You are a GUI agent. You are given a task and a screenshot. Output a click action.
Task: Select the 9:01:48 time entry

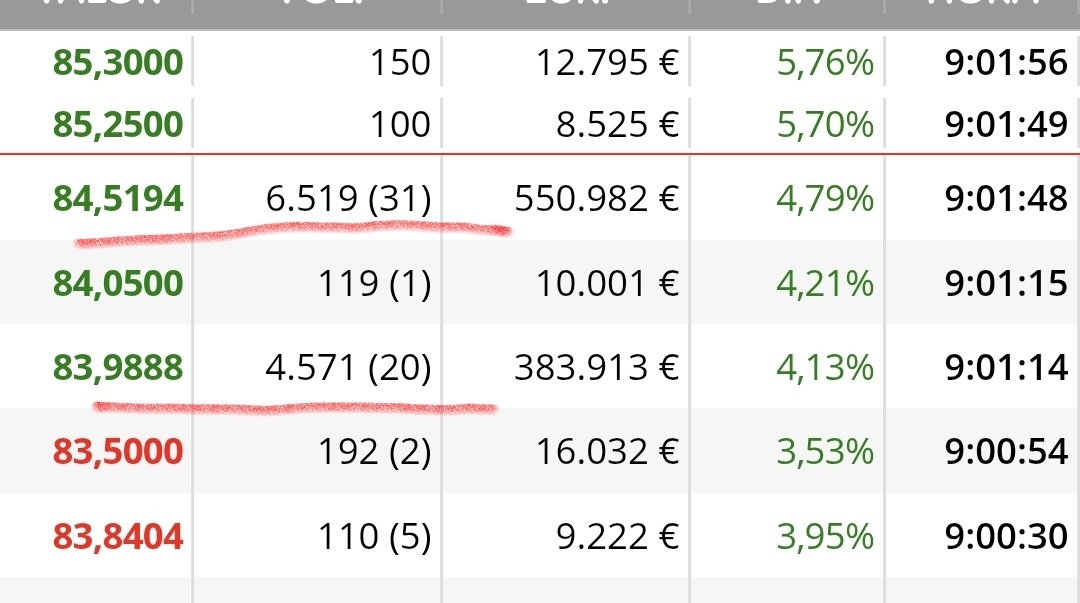(x=1006, y=199)
